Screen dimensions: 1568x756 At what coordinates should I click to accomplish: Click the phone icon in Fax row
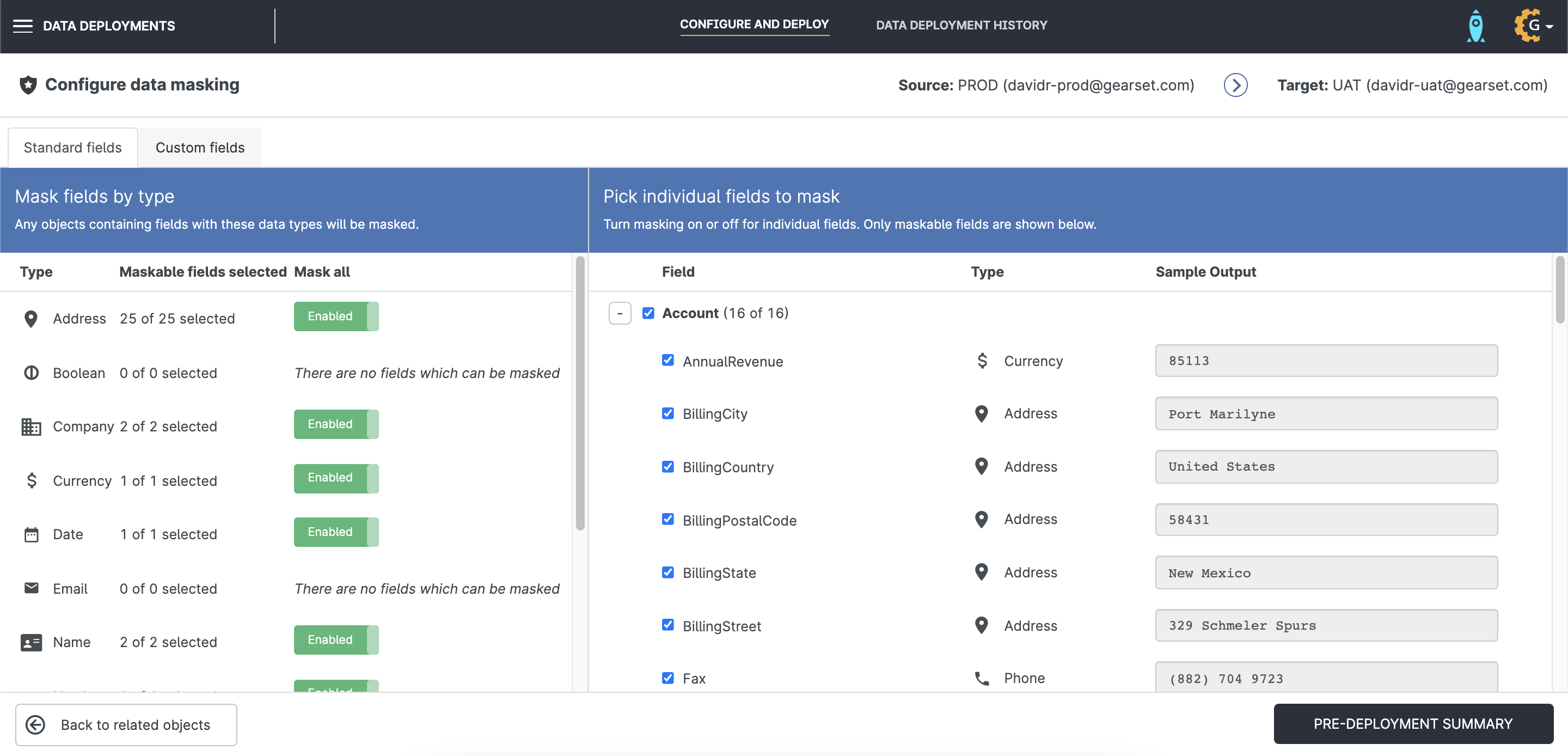point(982,679)
